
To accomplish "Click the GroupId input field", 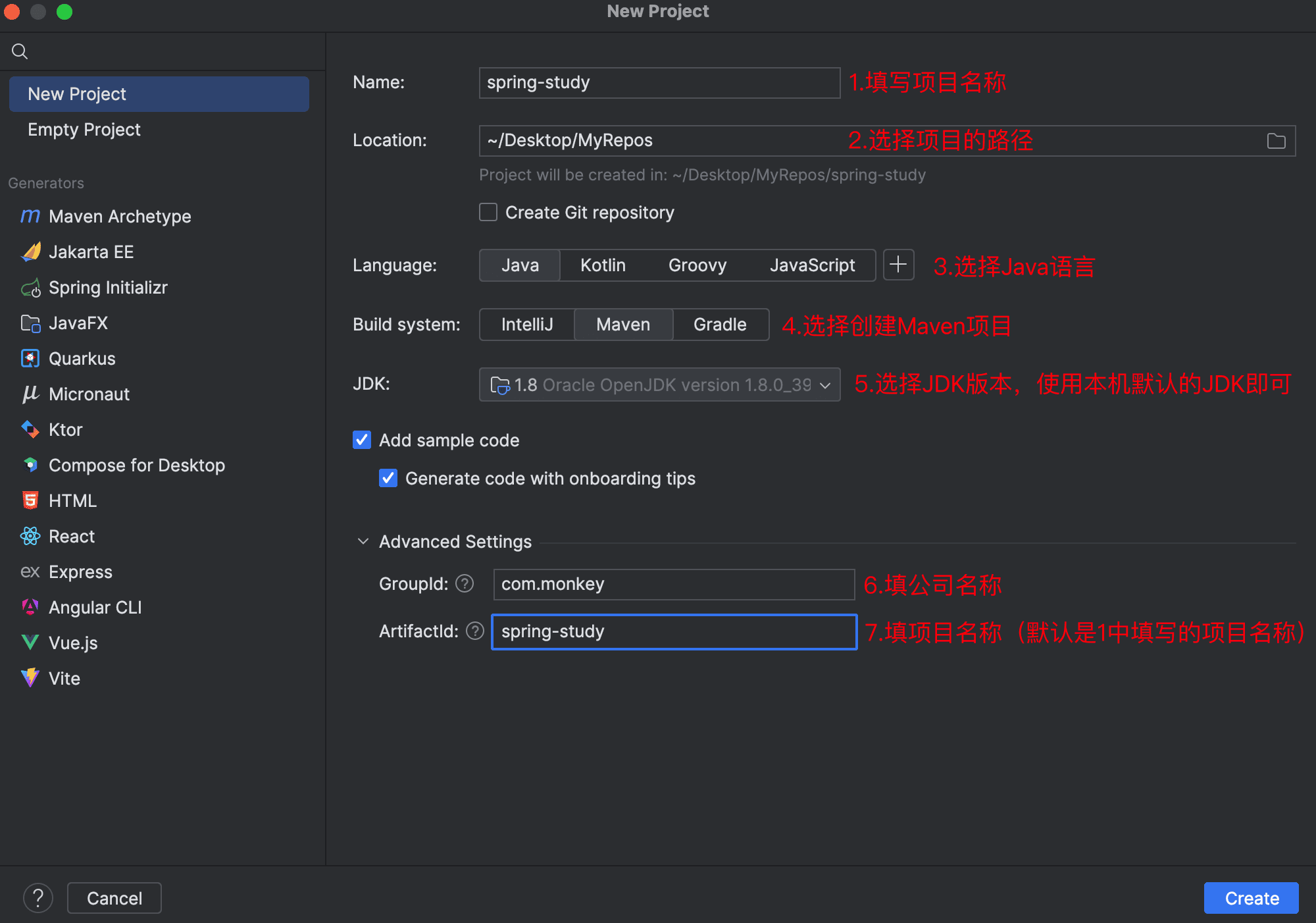I will (674, 585).
